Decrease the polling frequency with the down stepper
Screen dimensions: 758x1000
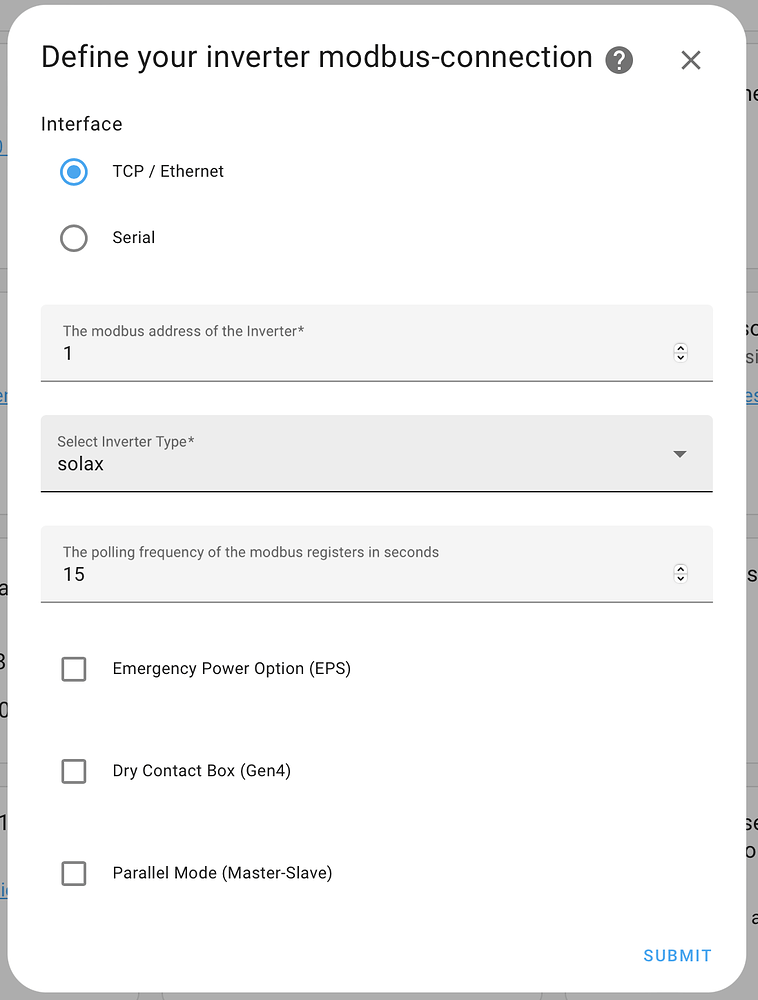coord(680,578)
